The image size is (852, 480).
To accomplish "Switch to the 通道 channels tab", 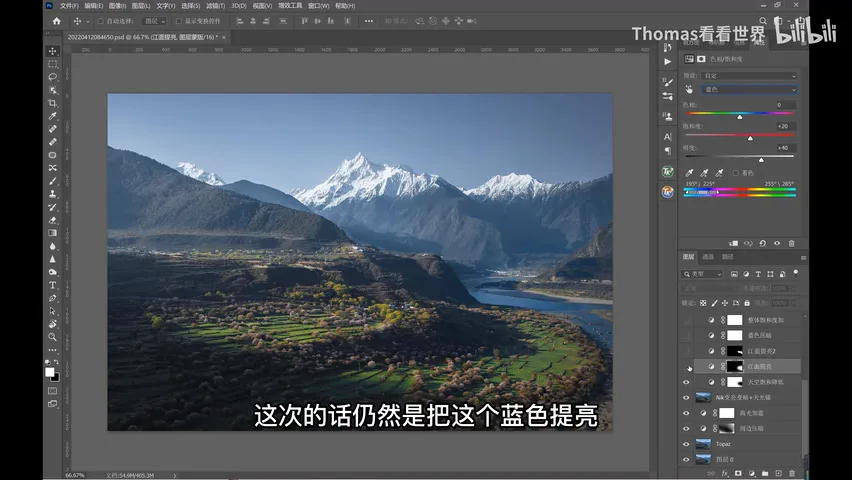I will click(x=708, y=257).
